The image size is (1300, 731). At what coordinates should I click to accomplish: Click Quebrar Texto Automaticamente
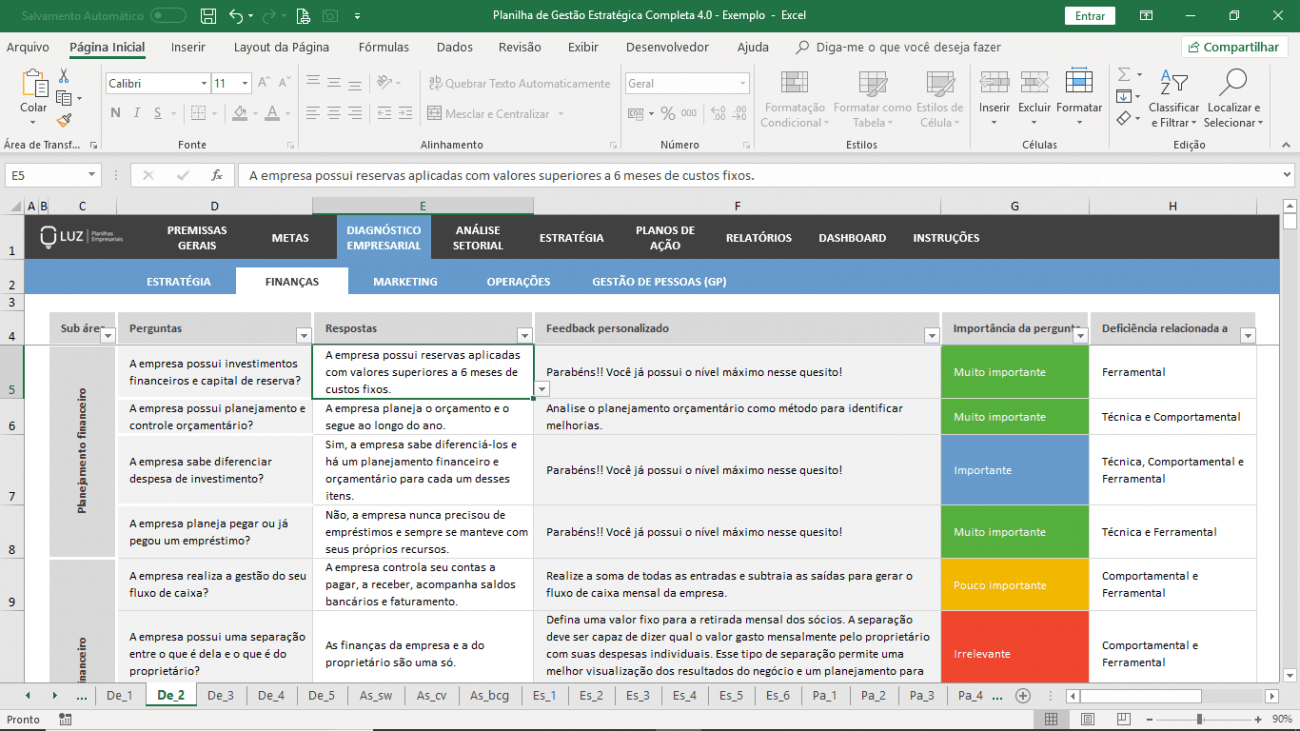click(519, 83)
